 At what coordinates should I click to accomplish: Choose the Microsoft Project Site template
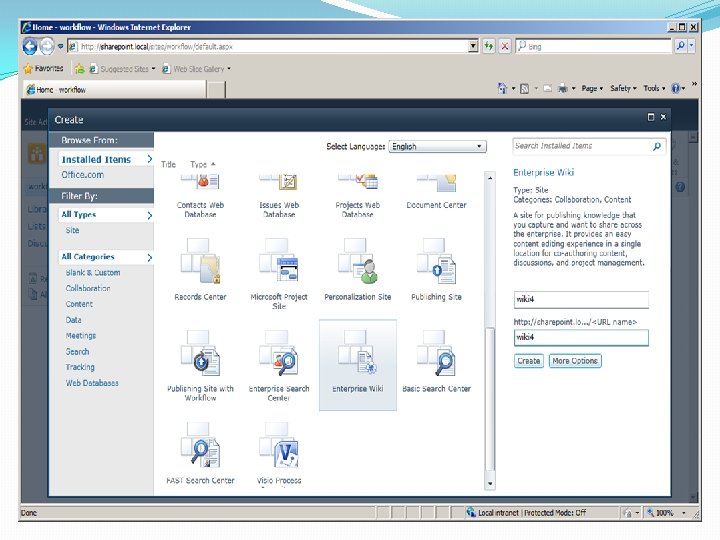click(x=279, y=274)
